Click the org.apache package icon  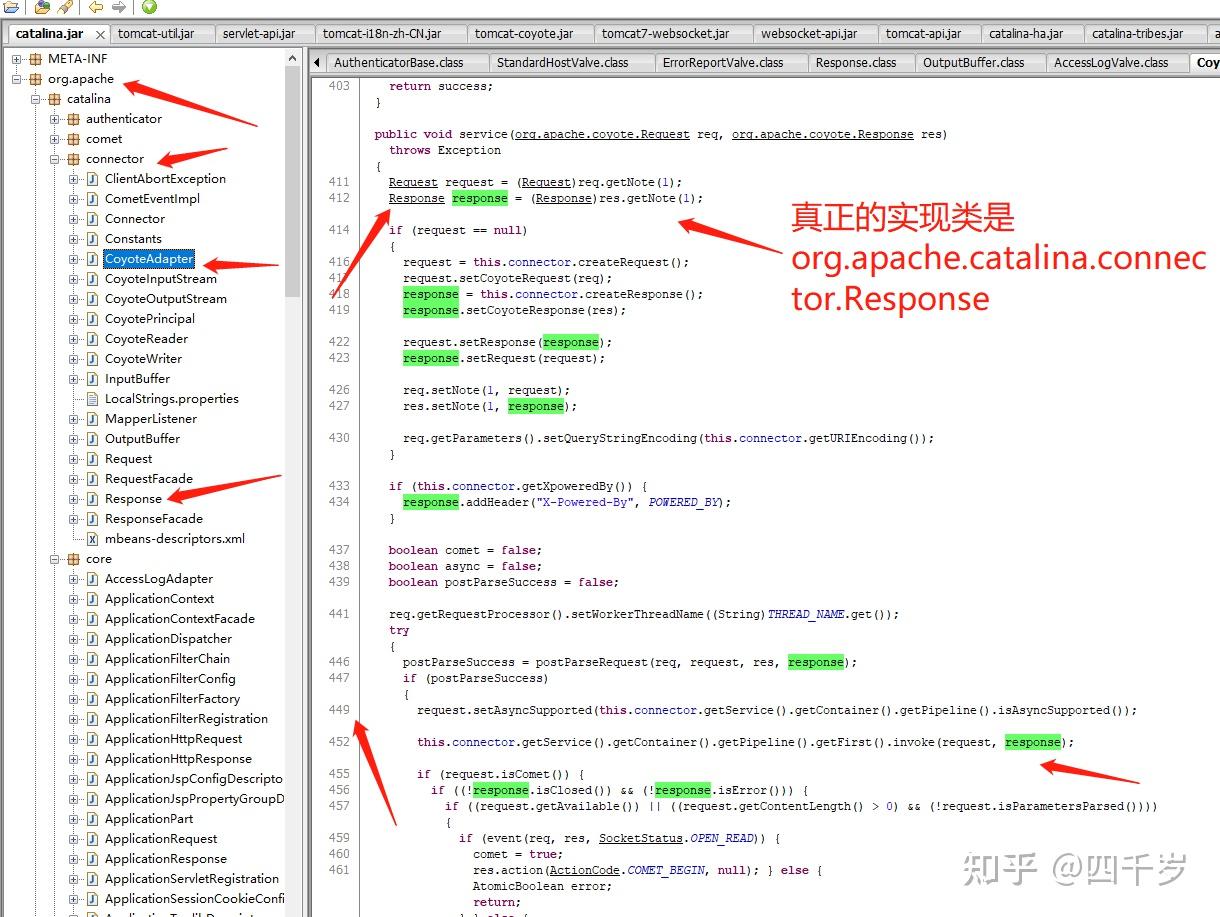click(x=35, y=79)
